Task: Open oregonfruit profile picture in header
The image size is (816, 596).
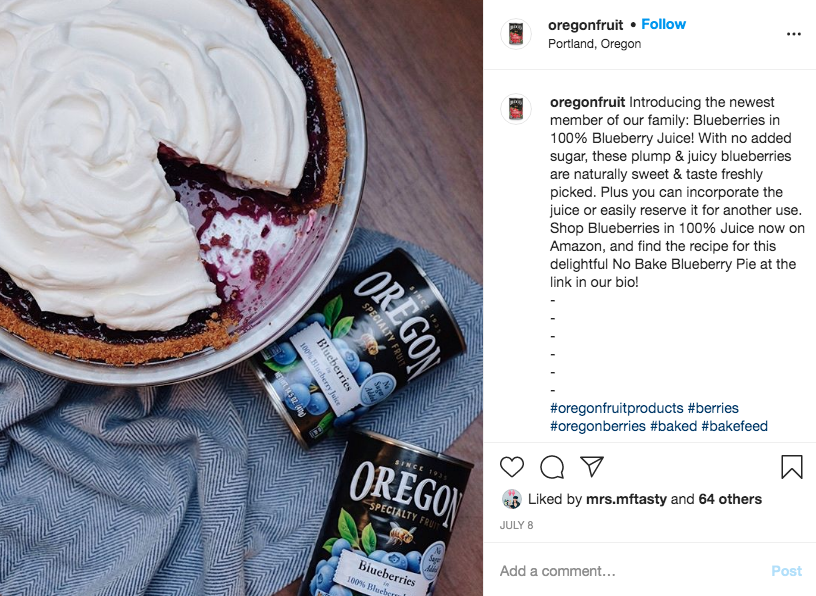Action: point(516,34)
